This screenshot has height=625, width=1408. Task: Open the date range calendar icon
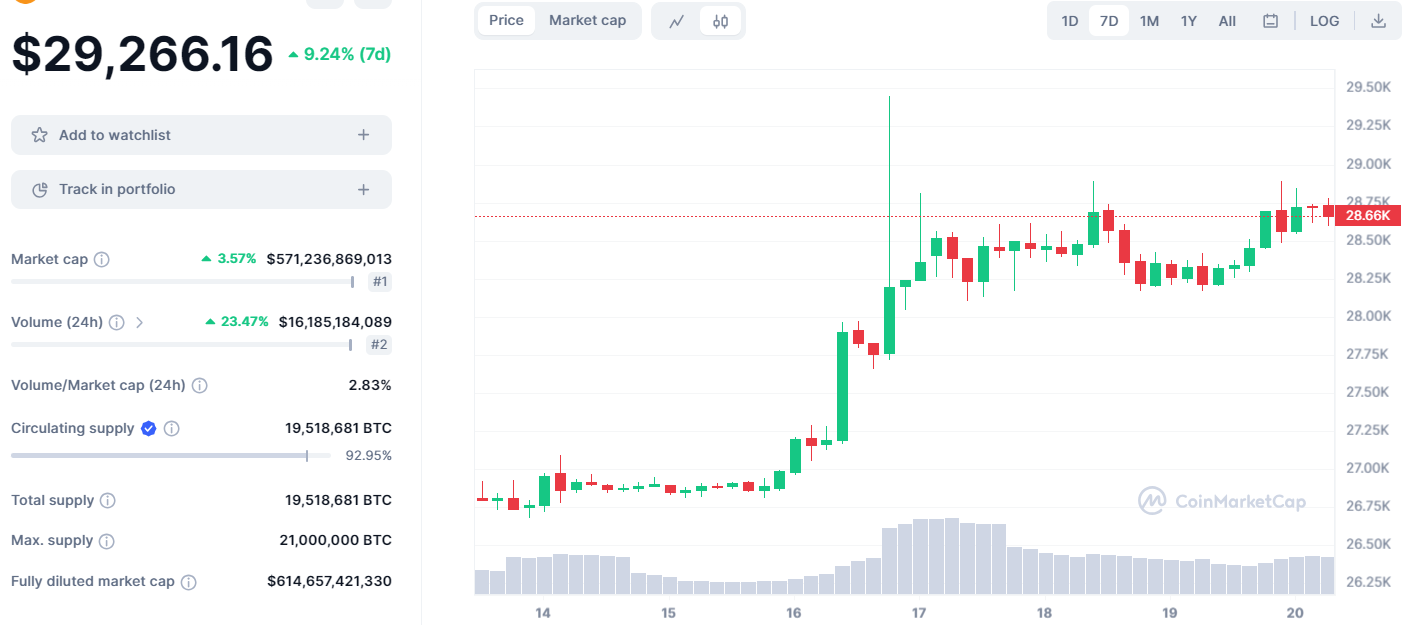click(x=1270, y=20)
